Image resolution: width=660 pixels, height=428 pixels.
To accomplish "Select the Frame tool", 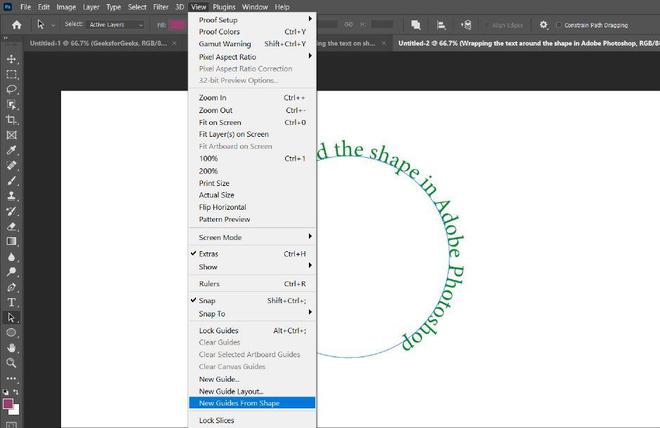I will tap(11, 135).
